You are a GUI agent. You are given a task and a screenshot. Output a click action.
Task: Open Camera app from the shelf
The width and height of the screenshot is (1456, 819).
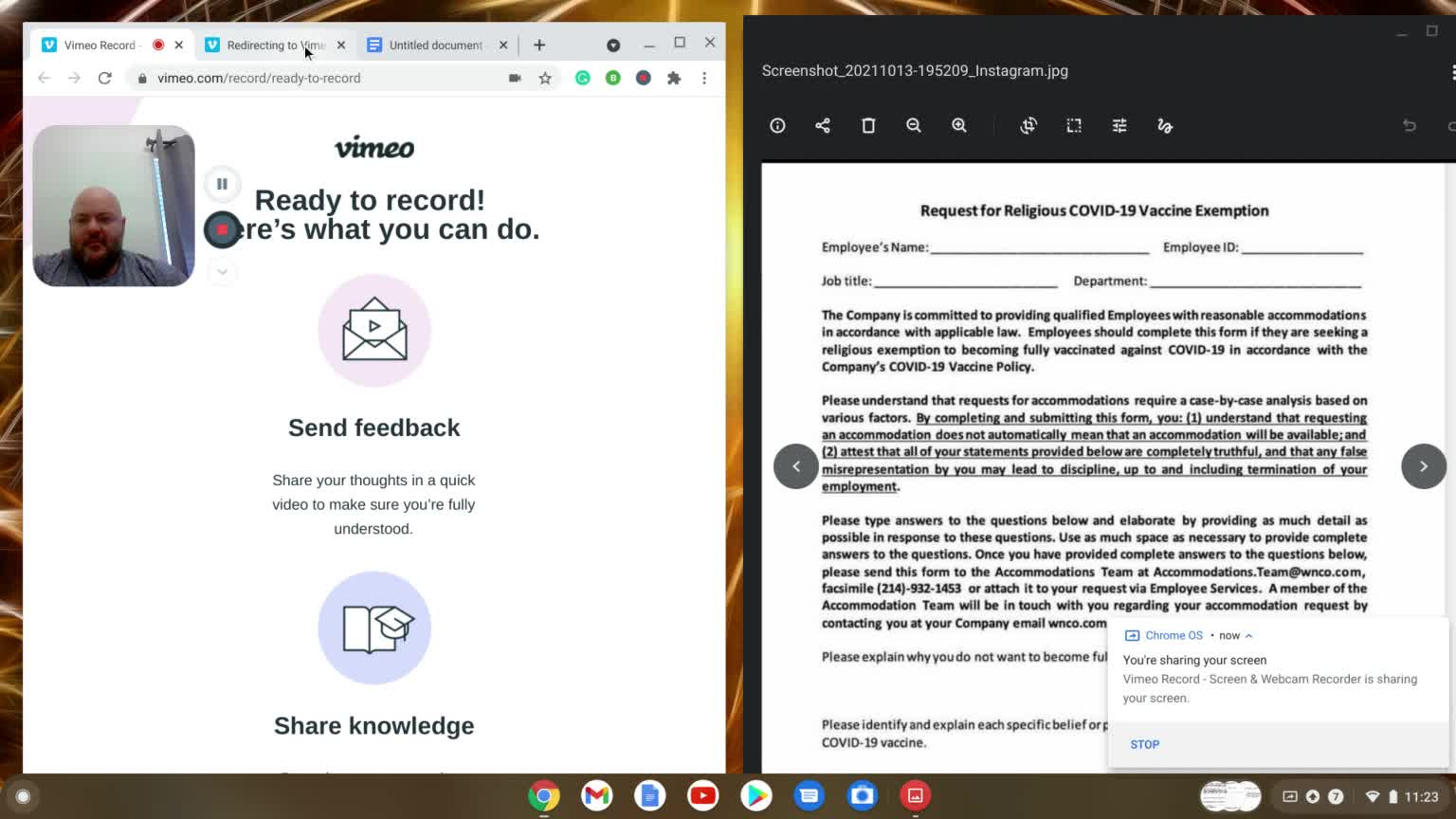click(863, 796)
